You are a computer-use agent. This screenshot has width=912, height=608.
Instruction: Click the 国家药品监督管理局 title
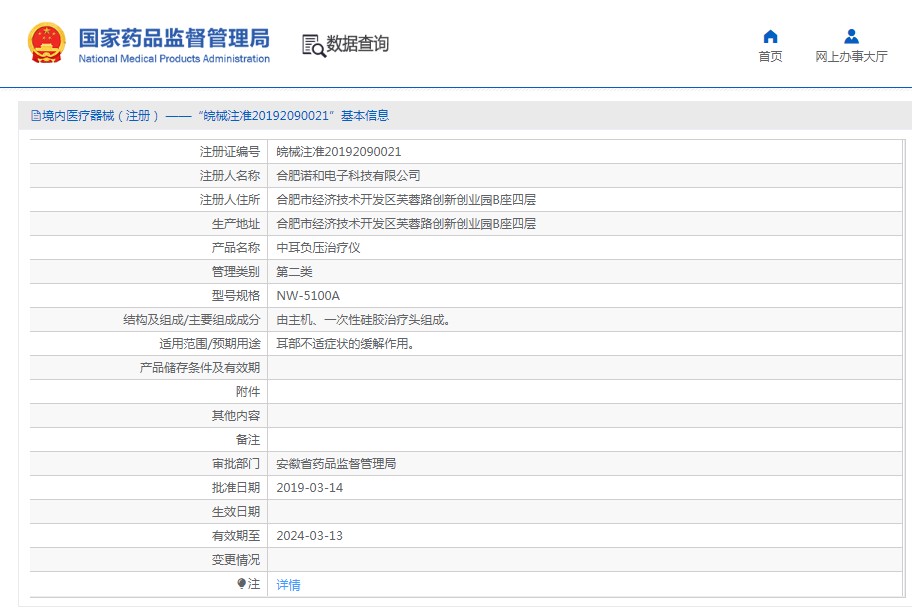[174, 38]
